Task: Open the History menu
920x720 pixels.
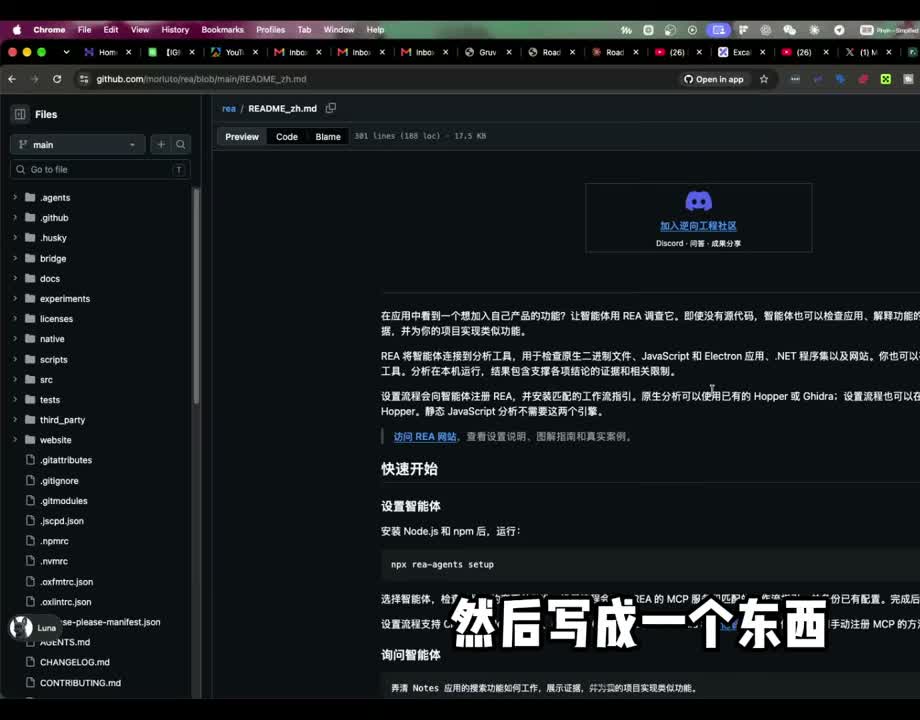Action: [175, 29]
